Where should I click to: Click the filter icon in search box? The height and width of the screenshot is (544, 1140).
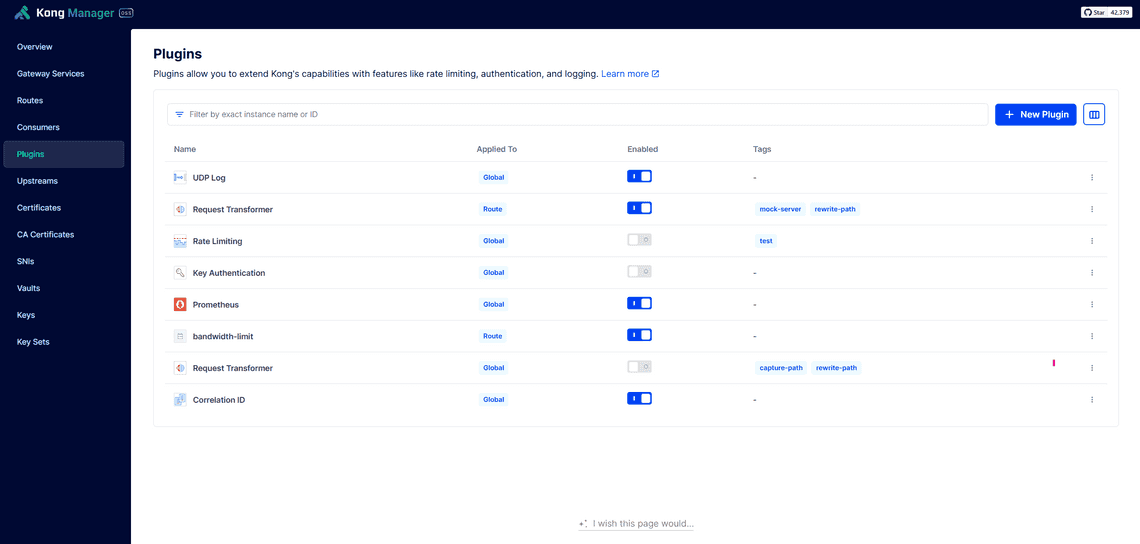coord(180,114)
